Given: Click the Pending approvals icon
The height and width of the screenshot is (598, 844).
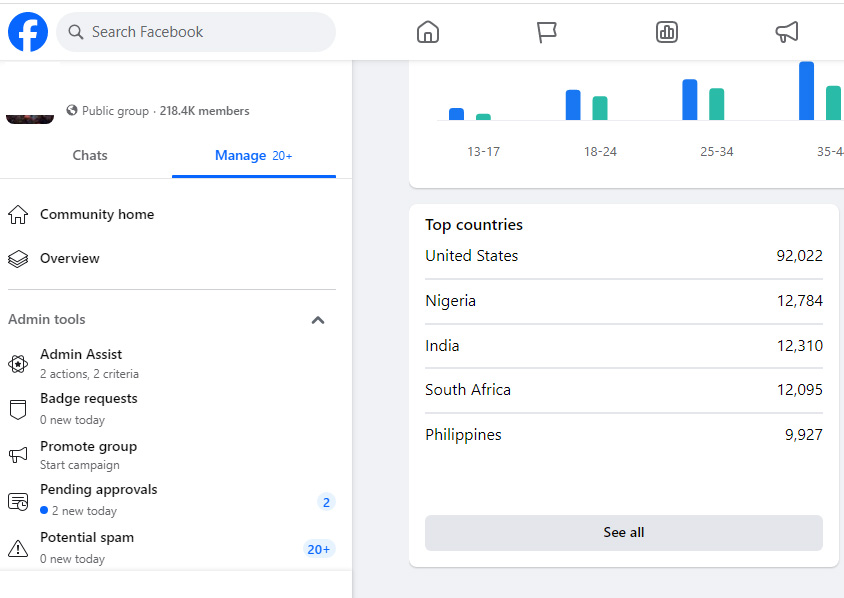Looking at the screenshot, I should (x=18, y=502).
